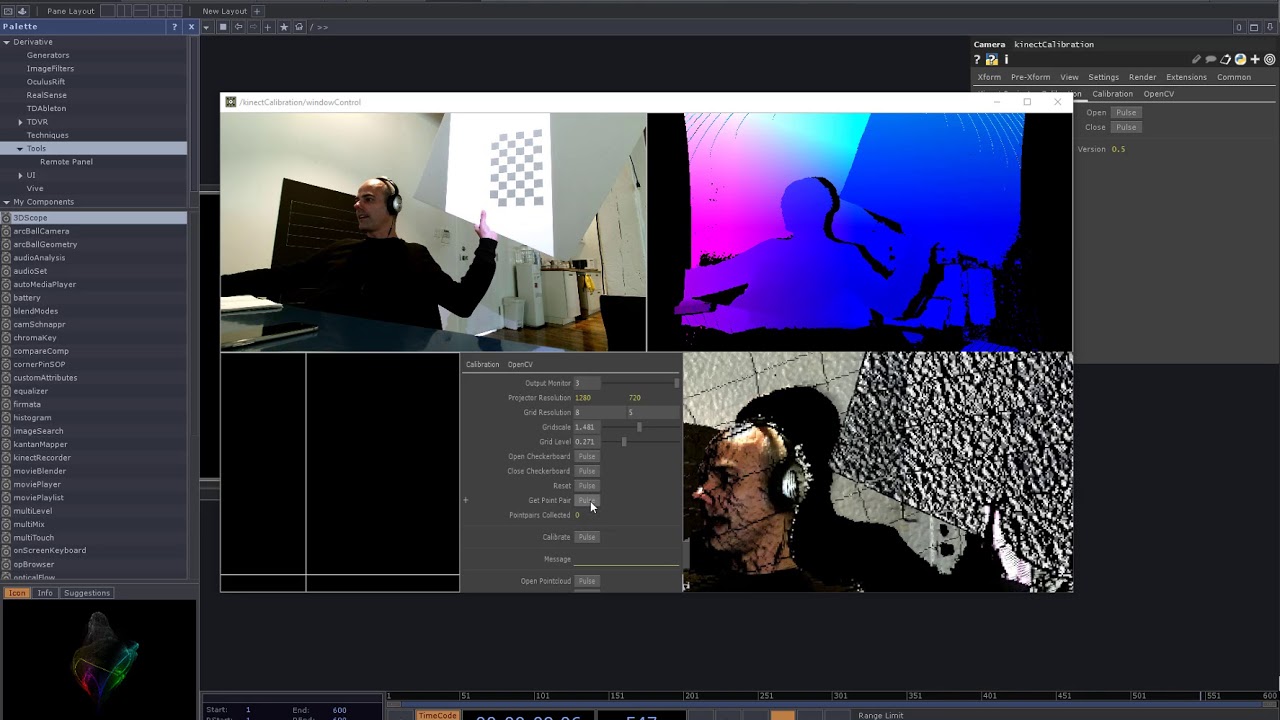Viewport: 1280px width, 720px height.
Task: Switch to the Extensions parameter page
Action: tap(1186, 77)
